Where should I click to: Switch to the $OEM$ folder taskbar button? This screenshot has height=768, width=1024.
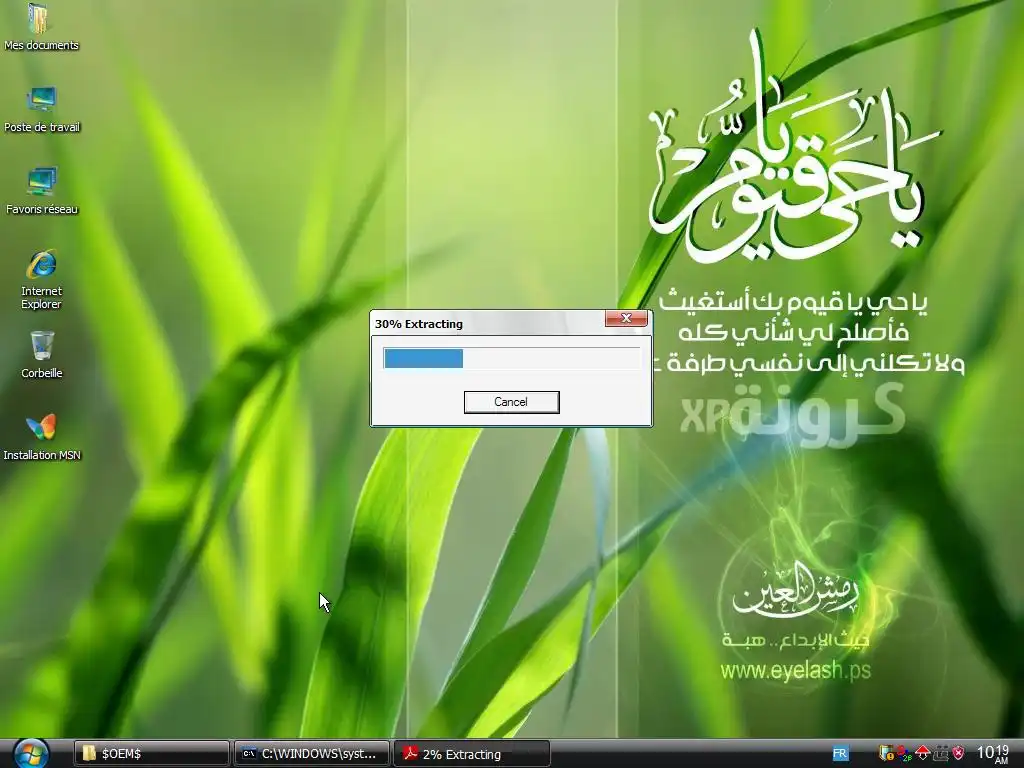(x=151, y=754)
